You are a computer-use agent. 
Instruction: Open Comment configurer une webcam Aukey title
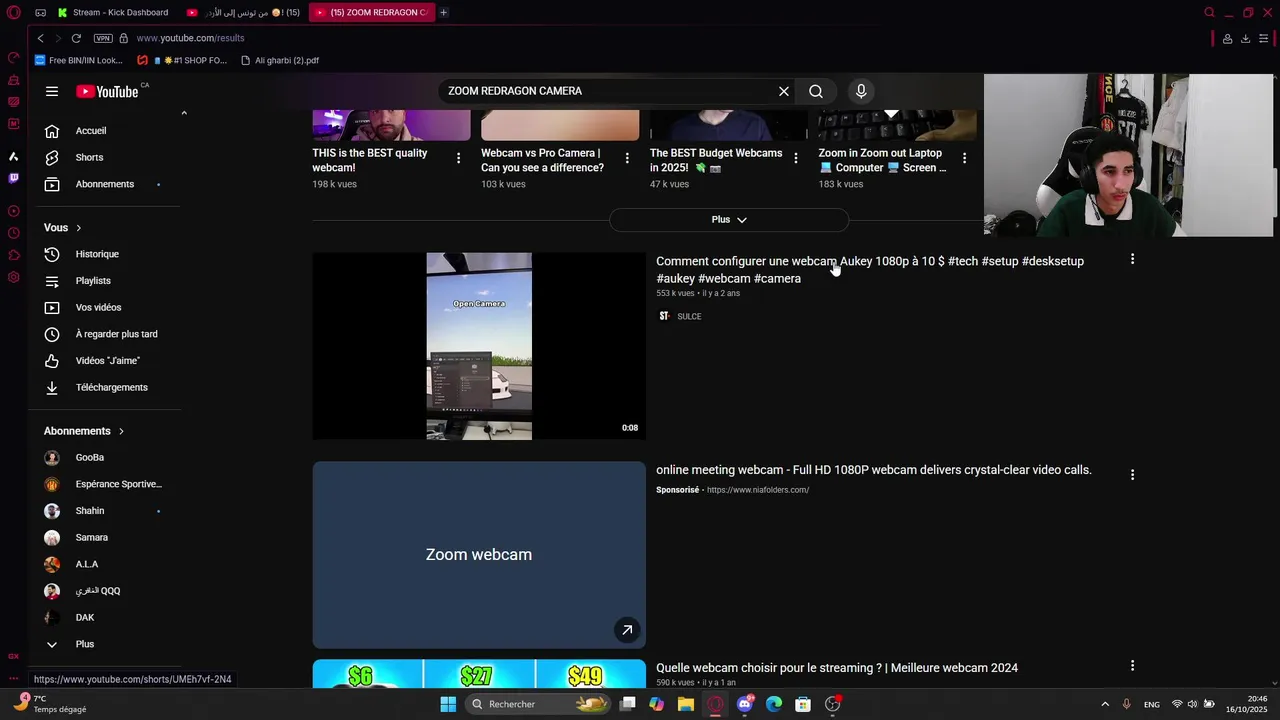(x=870, y=270)
